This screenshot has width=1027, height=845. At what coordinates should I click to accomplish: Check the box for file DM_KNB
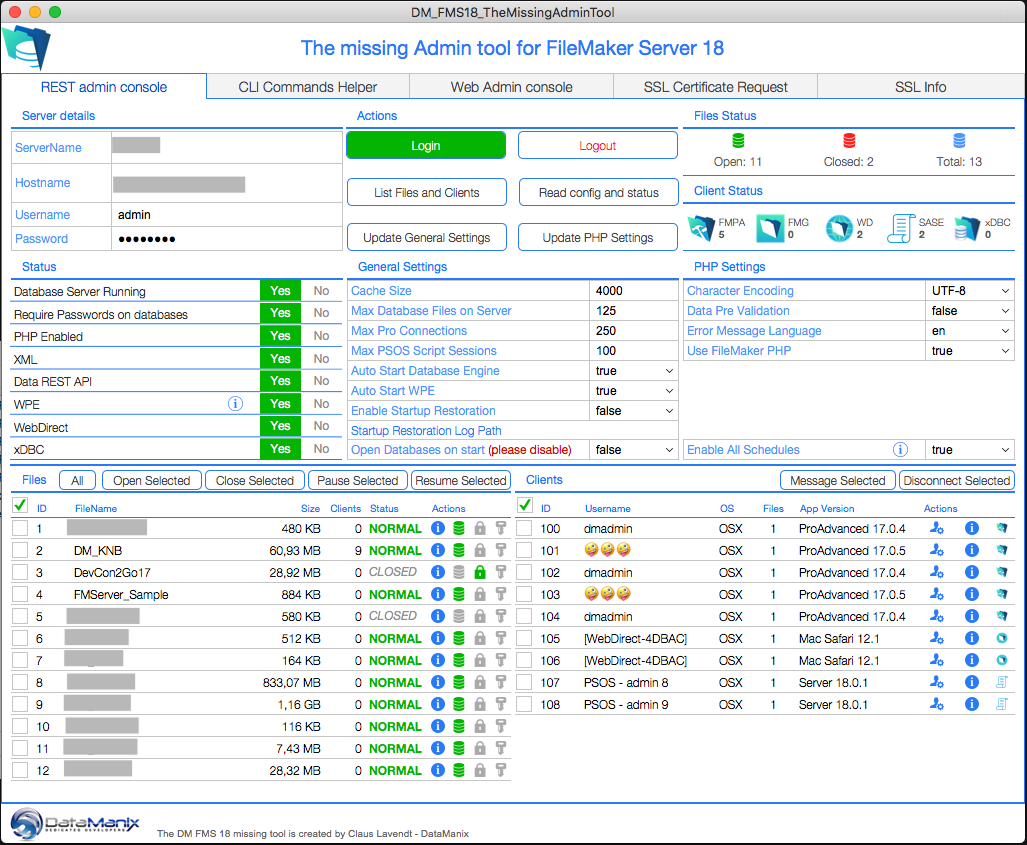[20, 550]
